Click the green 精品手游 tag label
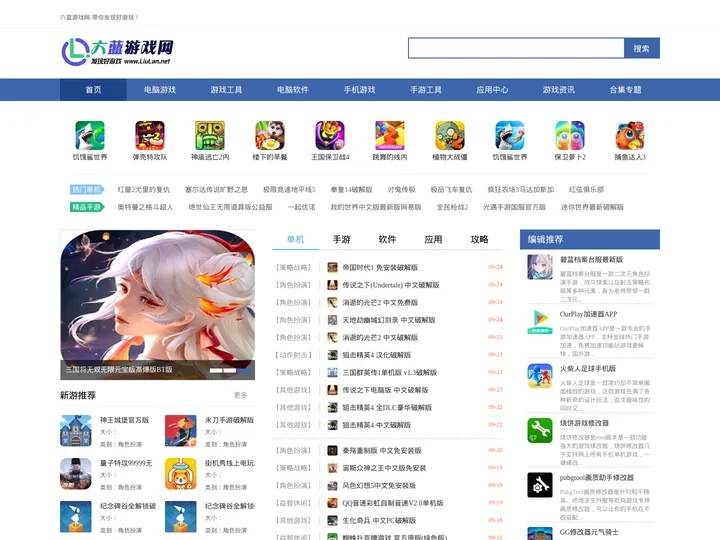 pos(87,207)
